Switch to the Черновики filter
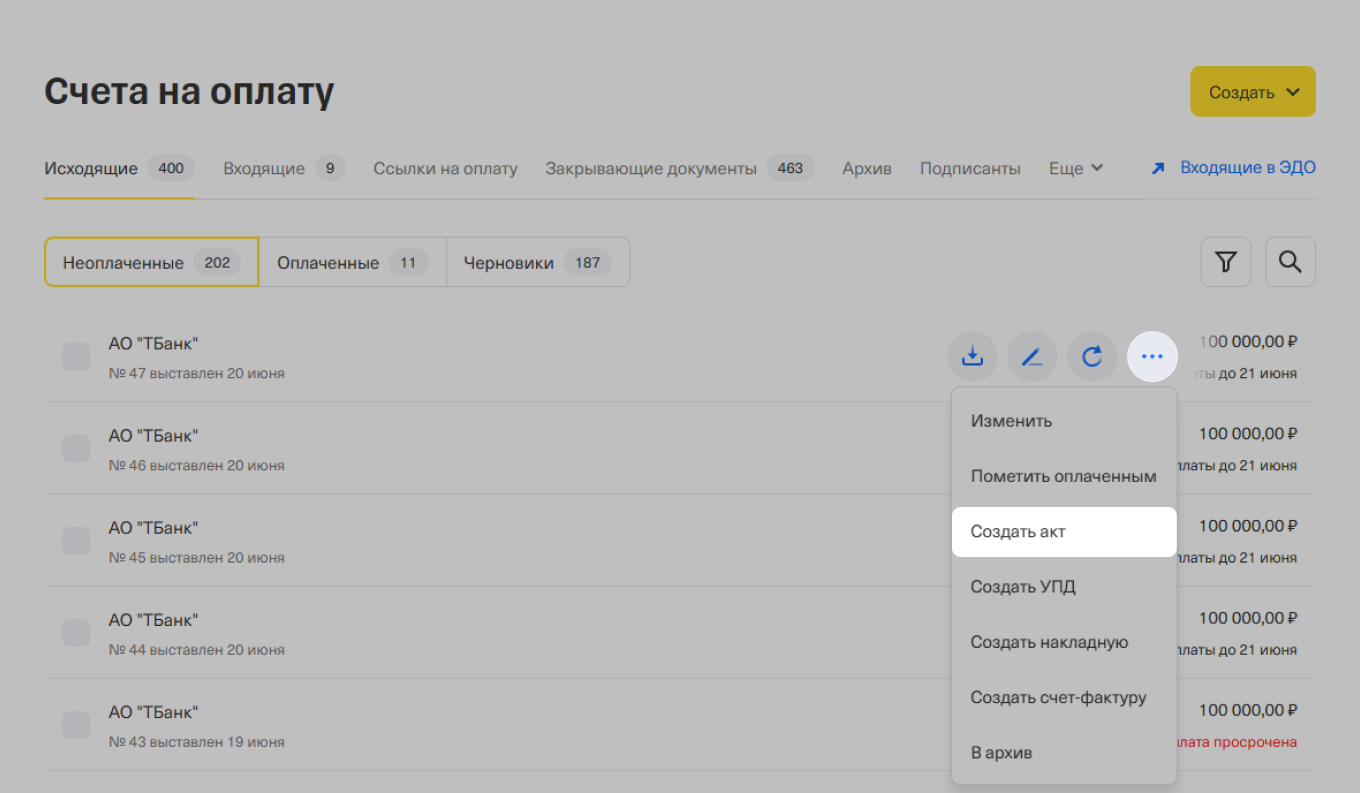Screen dimensions: 1360x793 [508, 263]
